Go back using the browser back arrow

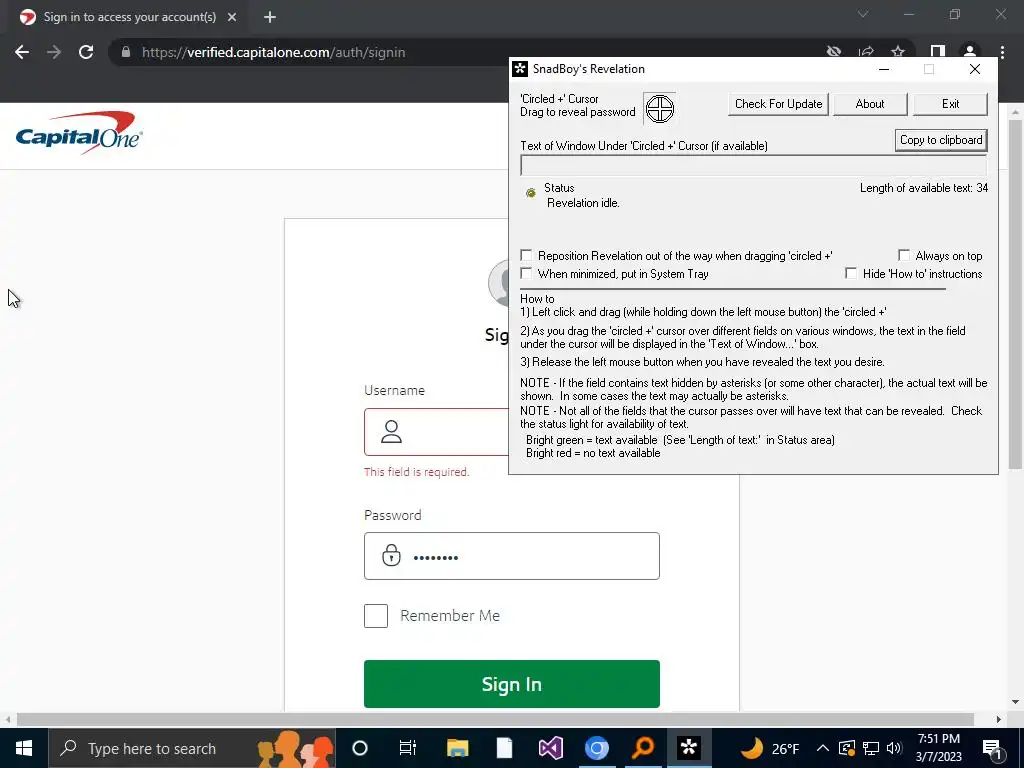22,52
